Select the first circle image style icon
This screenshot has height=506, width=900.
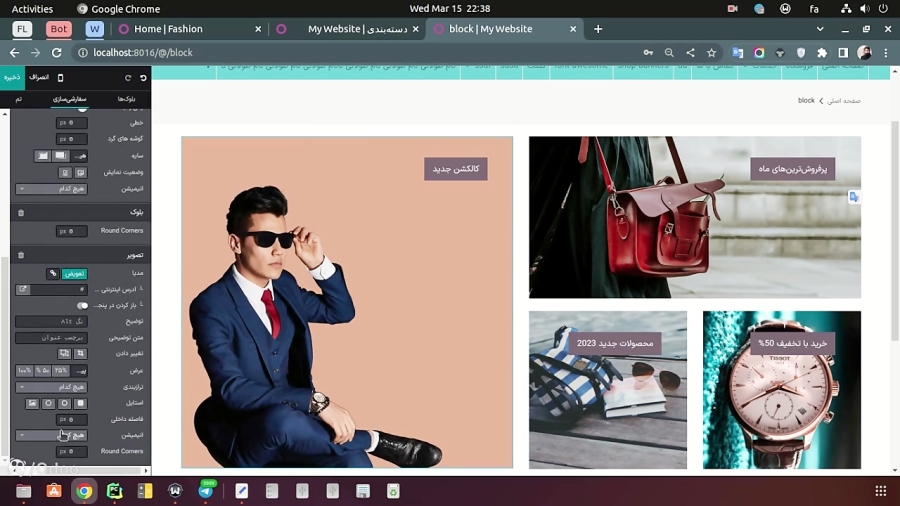coord(64,403)
